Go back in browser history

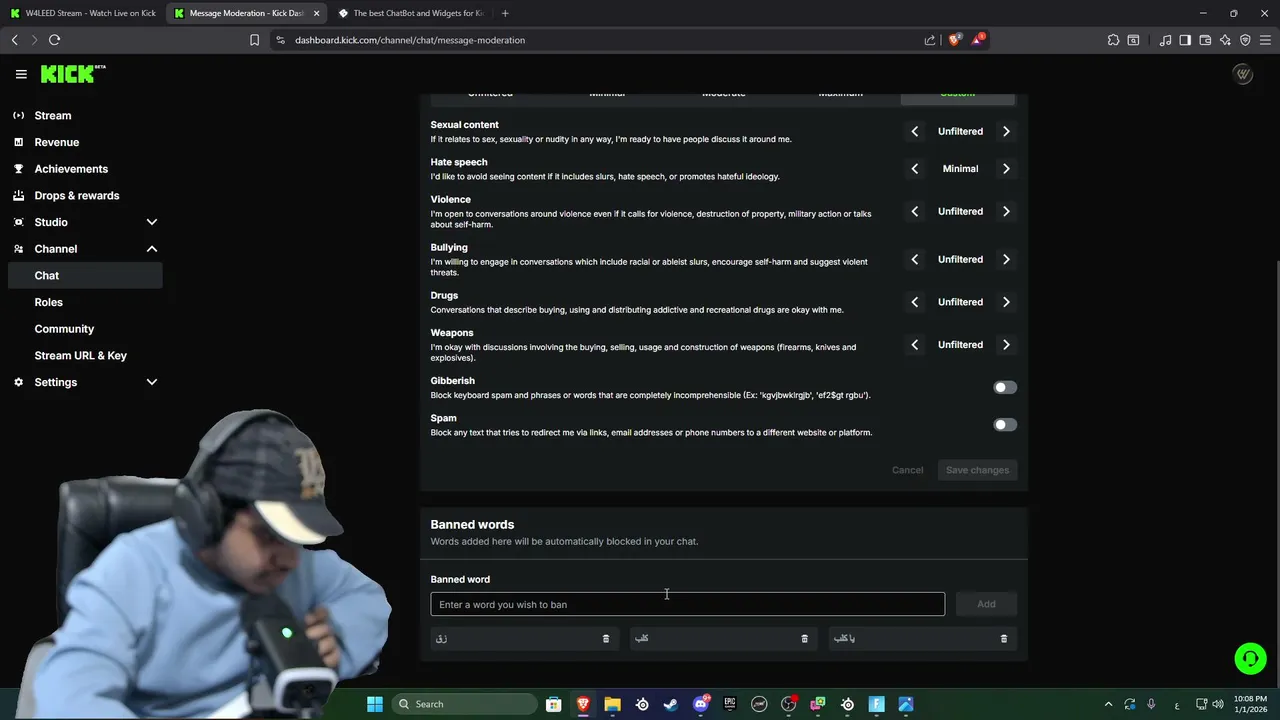click(x=14, y=40)
